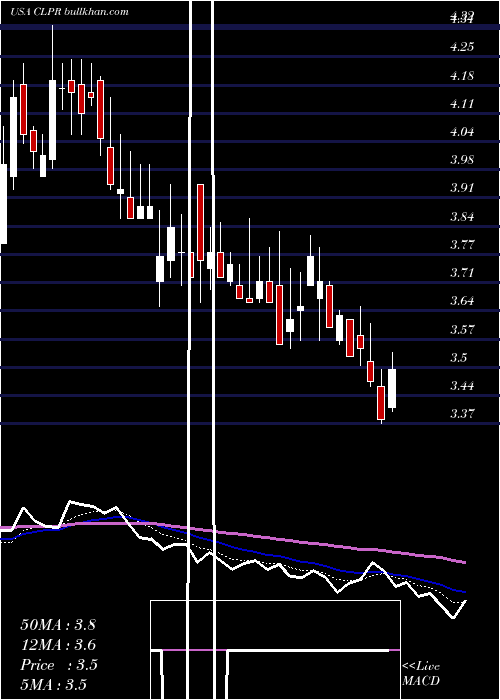Click the 50MA : 3.8 readout
Screen dimensions: 500x700
(x=58, y=625)
